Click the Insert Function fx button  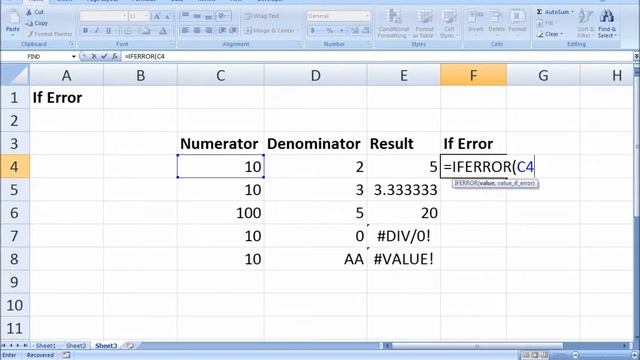115,56
